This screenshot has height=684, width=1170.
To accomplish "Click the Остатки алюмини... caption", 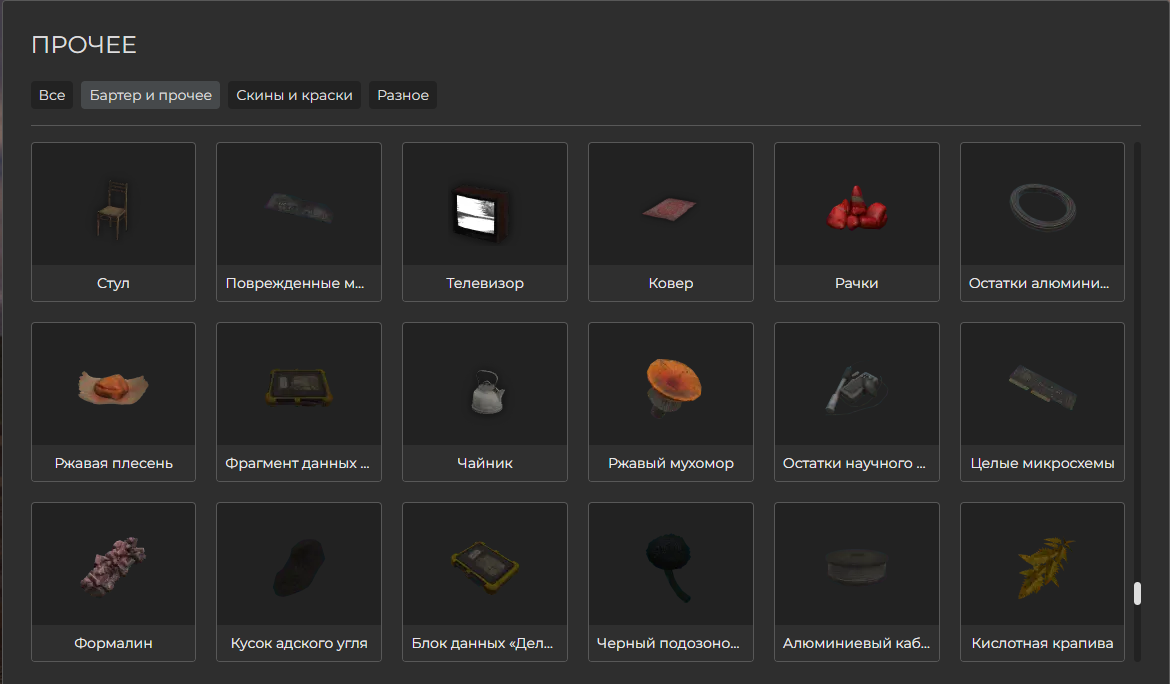I will 1039,283.
